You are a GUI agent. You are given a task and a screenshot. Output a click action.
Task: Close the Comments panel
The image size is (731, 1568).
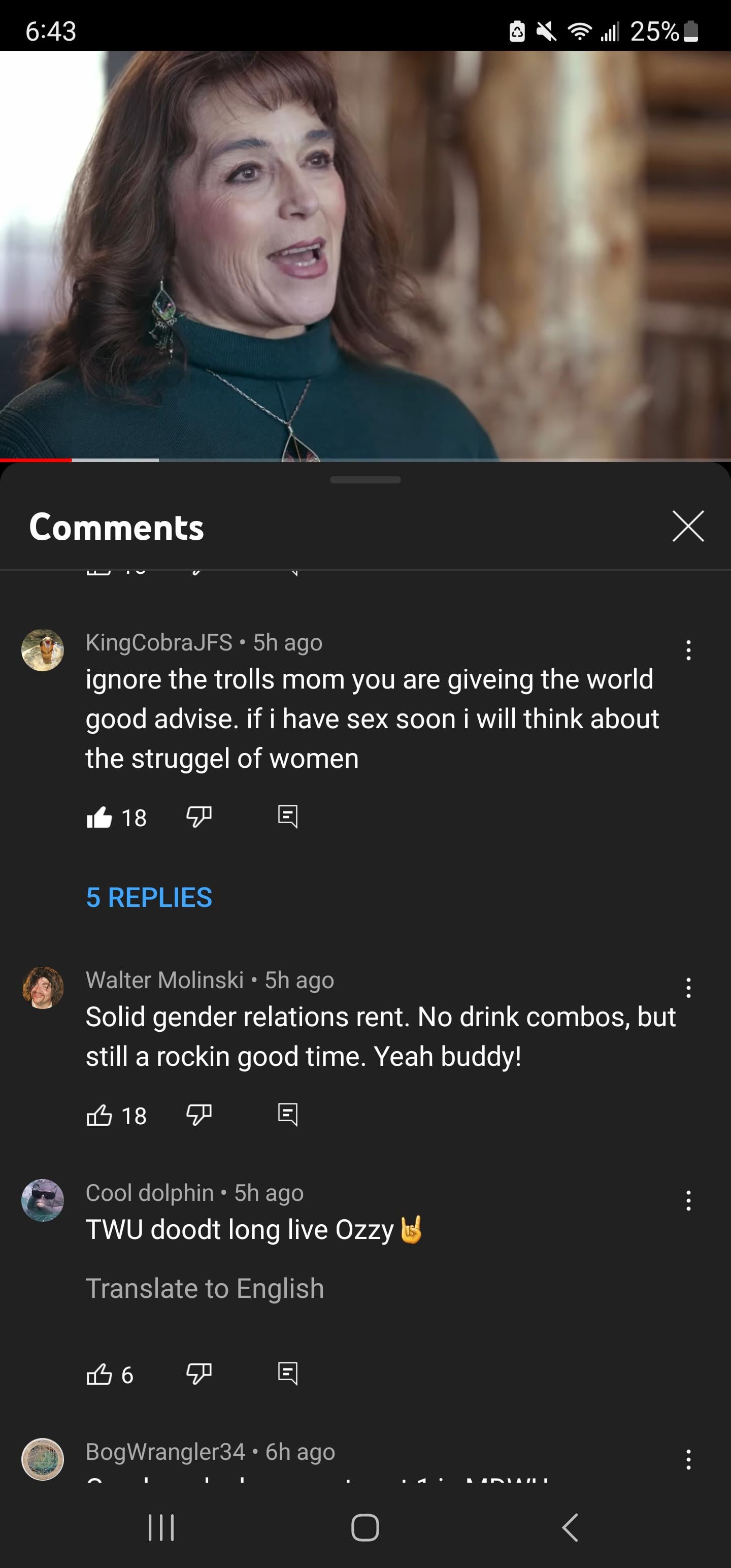(x=688, y=526)
